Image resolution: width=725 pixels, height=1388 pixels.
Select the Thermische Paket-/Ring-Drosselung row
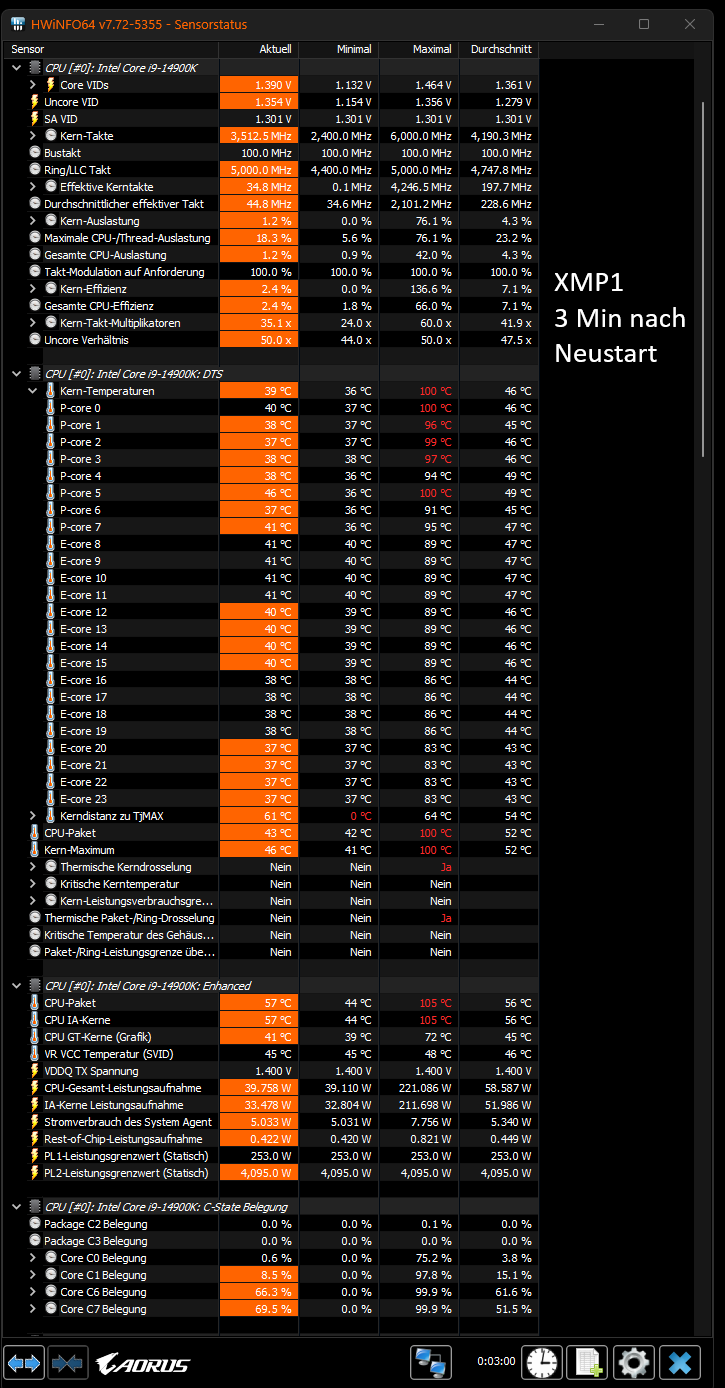click(x=271, y=918)
